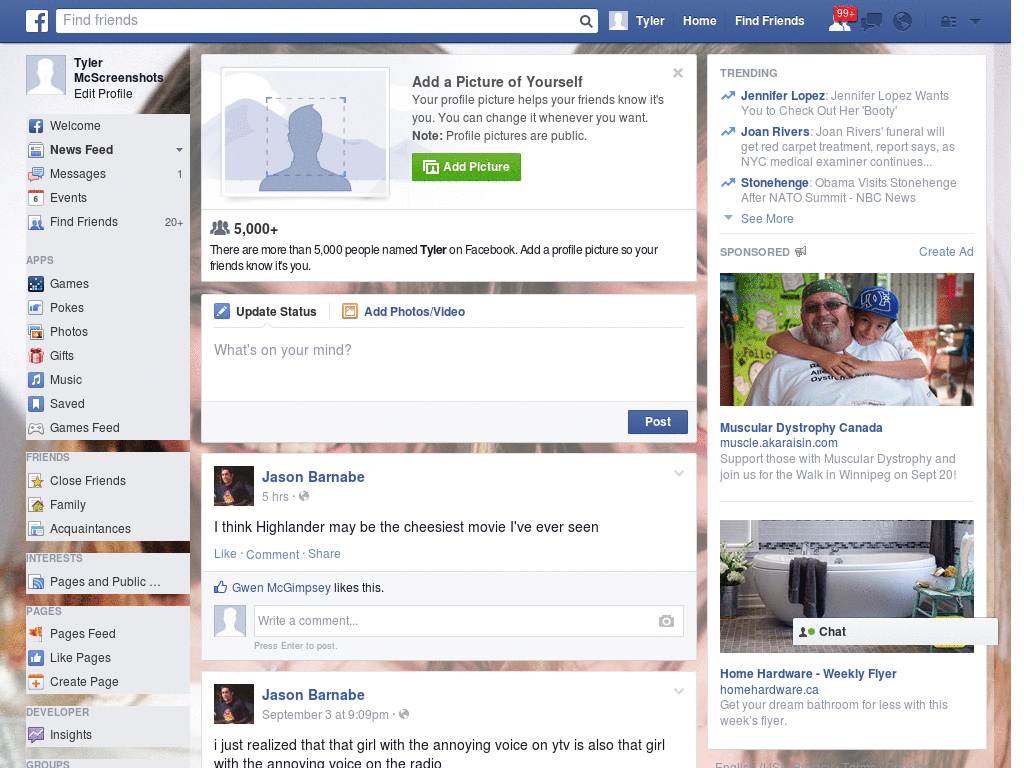Open the notifications globe icon
Viewport: 1024px width, 768px height.
tap(903, 22)
